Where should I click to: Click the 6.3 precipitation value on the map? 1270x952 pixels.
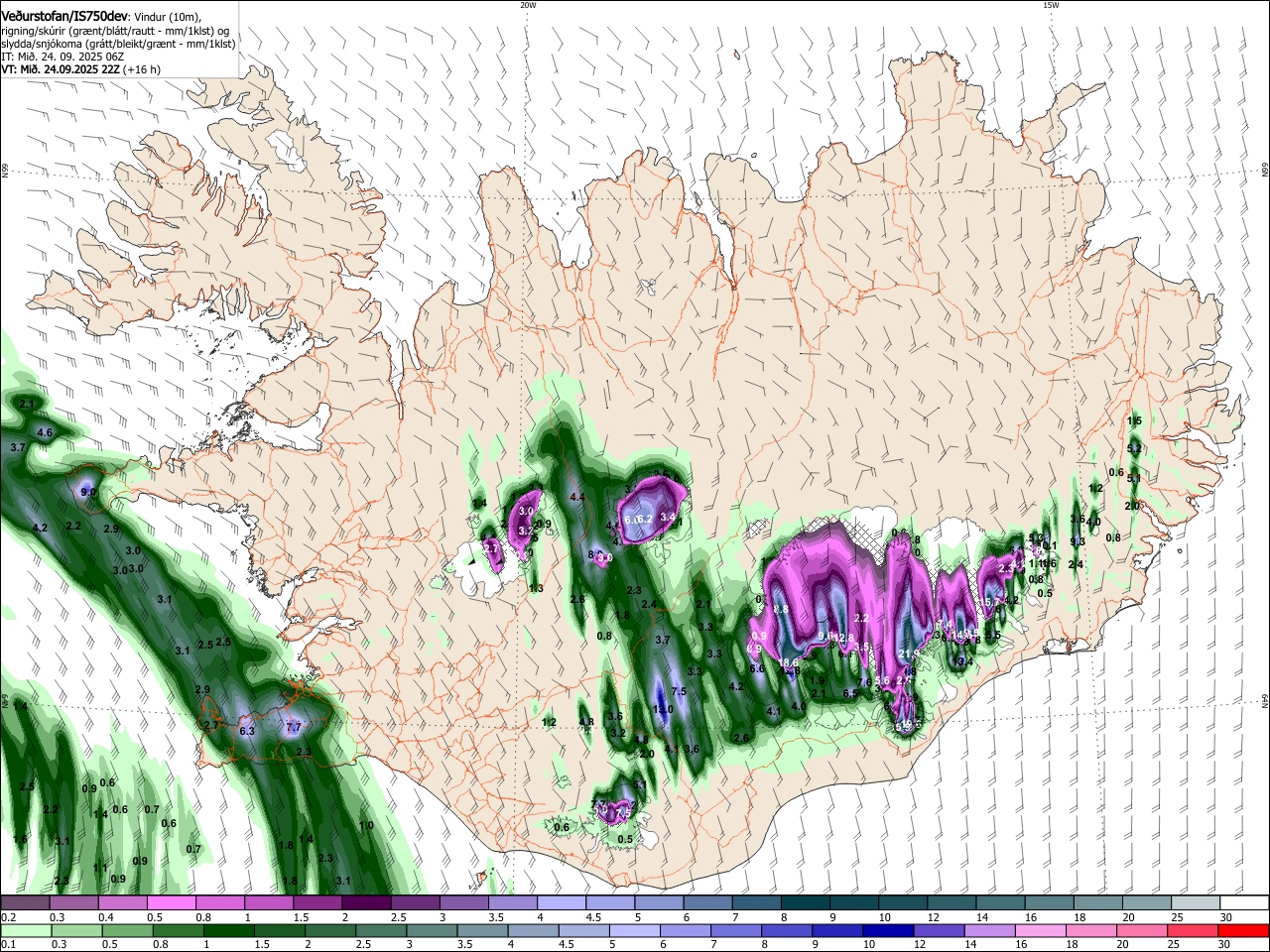pos(247,731)
